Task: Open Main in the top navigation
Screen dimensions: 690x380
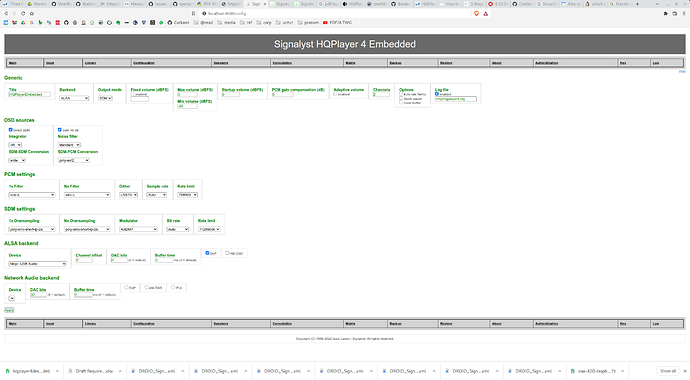Action: [x=25, y=63]
